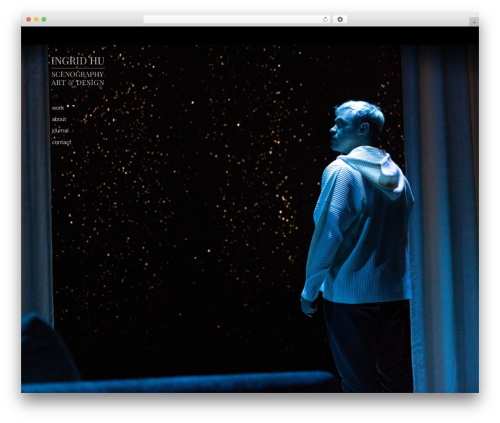Enter full screen with the green dot
Image resolution: width=500 pixels, height=423 pixels.
(x=44, y=20)
